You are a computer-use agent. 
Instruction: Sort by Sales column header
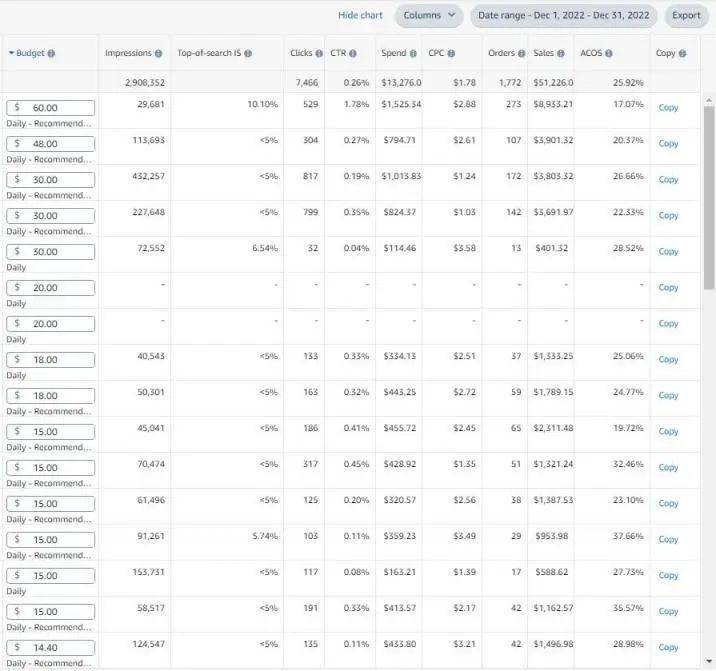(x=543, y=53)
